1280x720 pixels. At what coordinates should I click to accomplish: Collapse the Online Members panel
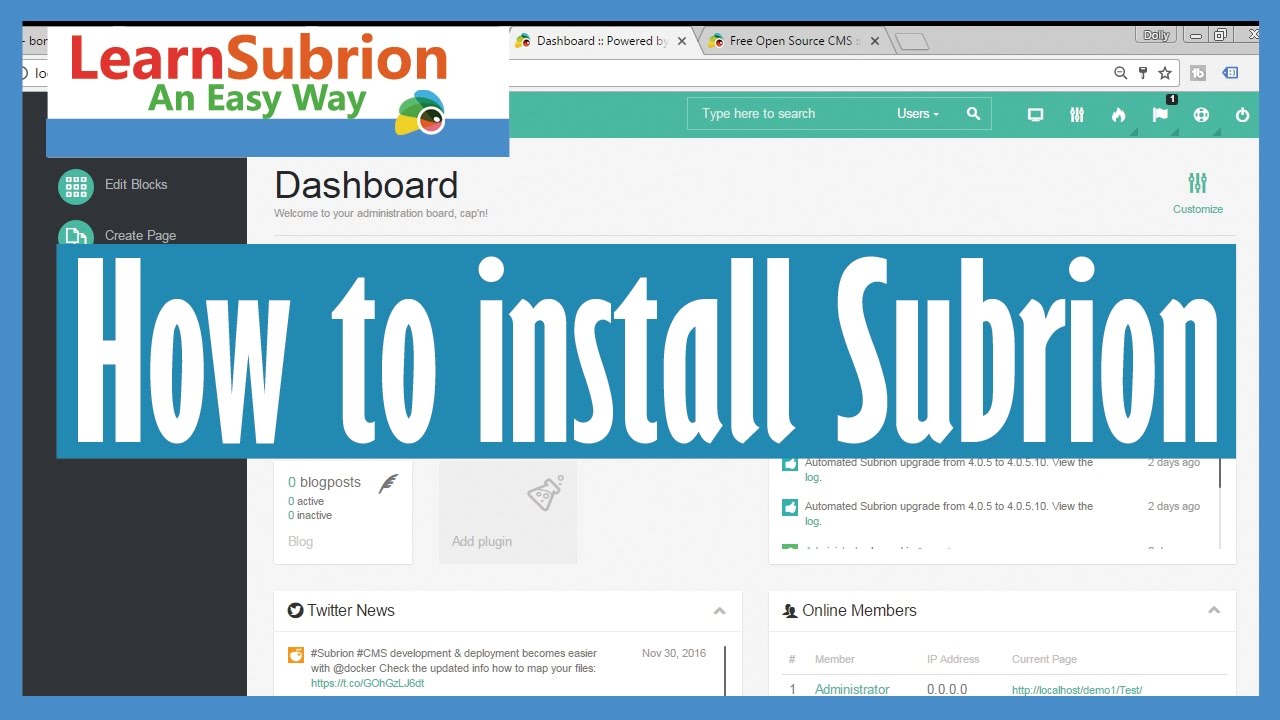1214,610
